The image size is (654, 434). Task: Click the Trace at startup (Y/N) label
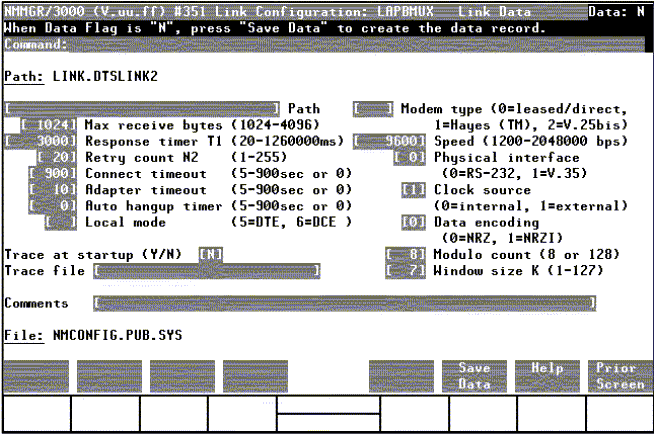click(x=93, y=254)
